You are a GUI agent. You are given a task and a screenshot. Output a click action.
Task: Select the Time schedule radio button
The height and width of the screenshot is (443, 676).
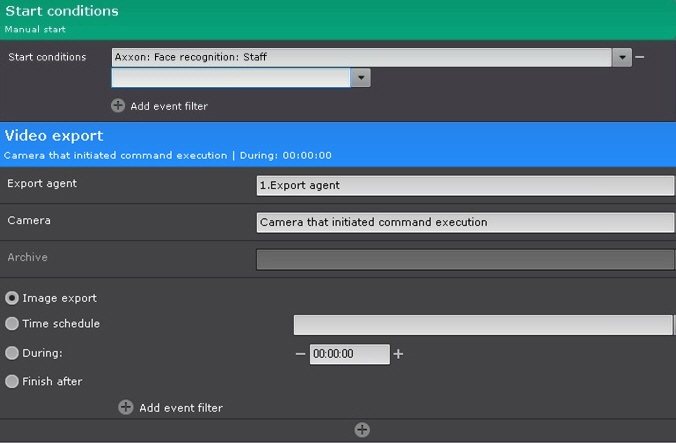click(x=12, y=324)
